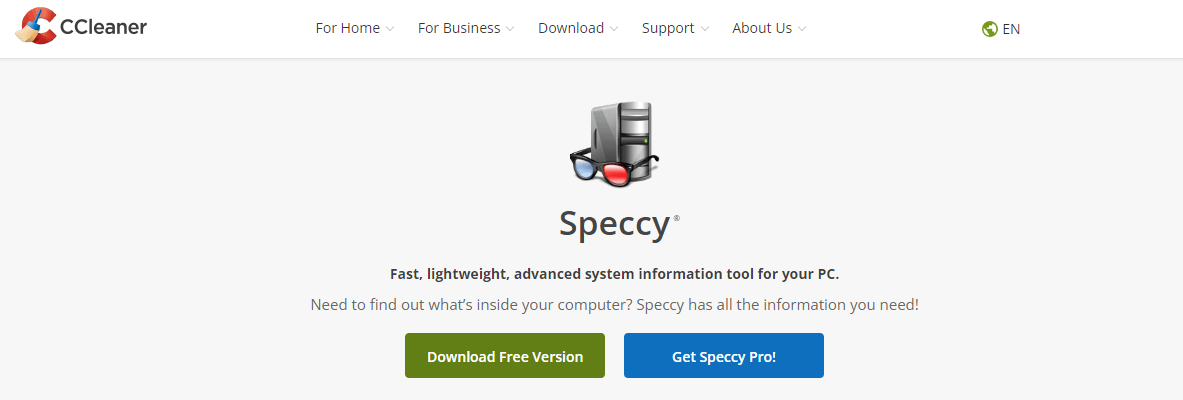The image size is (1183, 400).
Task: Open the For Home menu
Action: click(x=348, y=29)
